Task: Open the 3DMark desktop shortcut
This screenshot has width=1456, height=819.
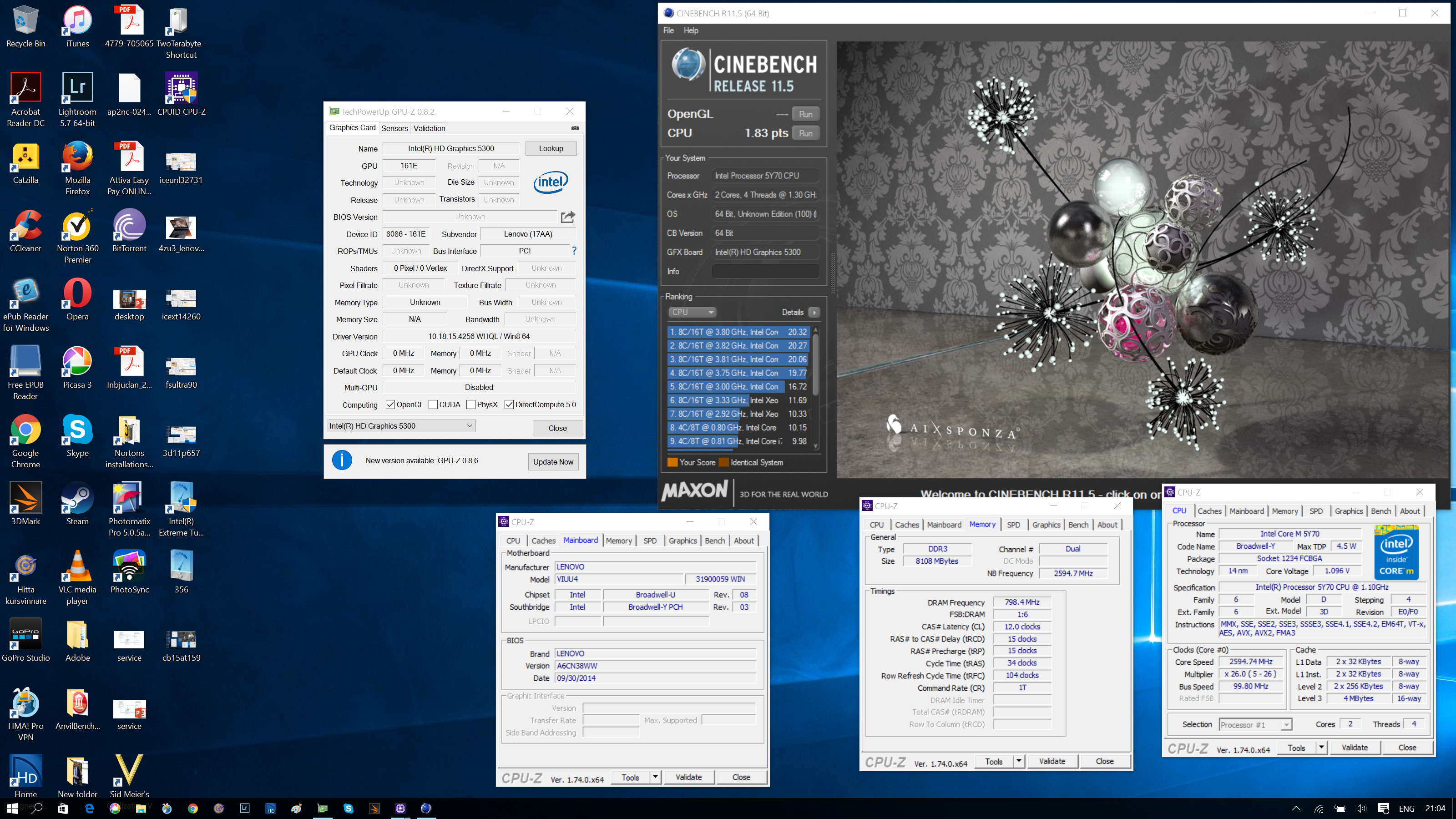Action: pyautogui.click(x=25, y=504)
